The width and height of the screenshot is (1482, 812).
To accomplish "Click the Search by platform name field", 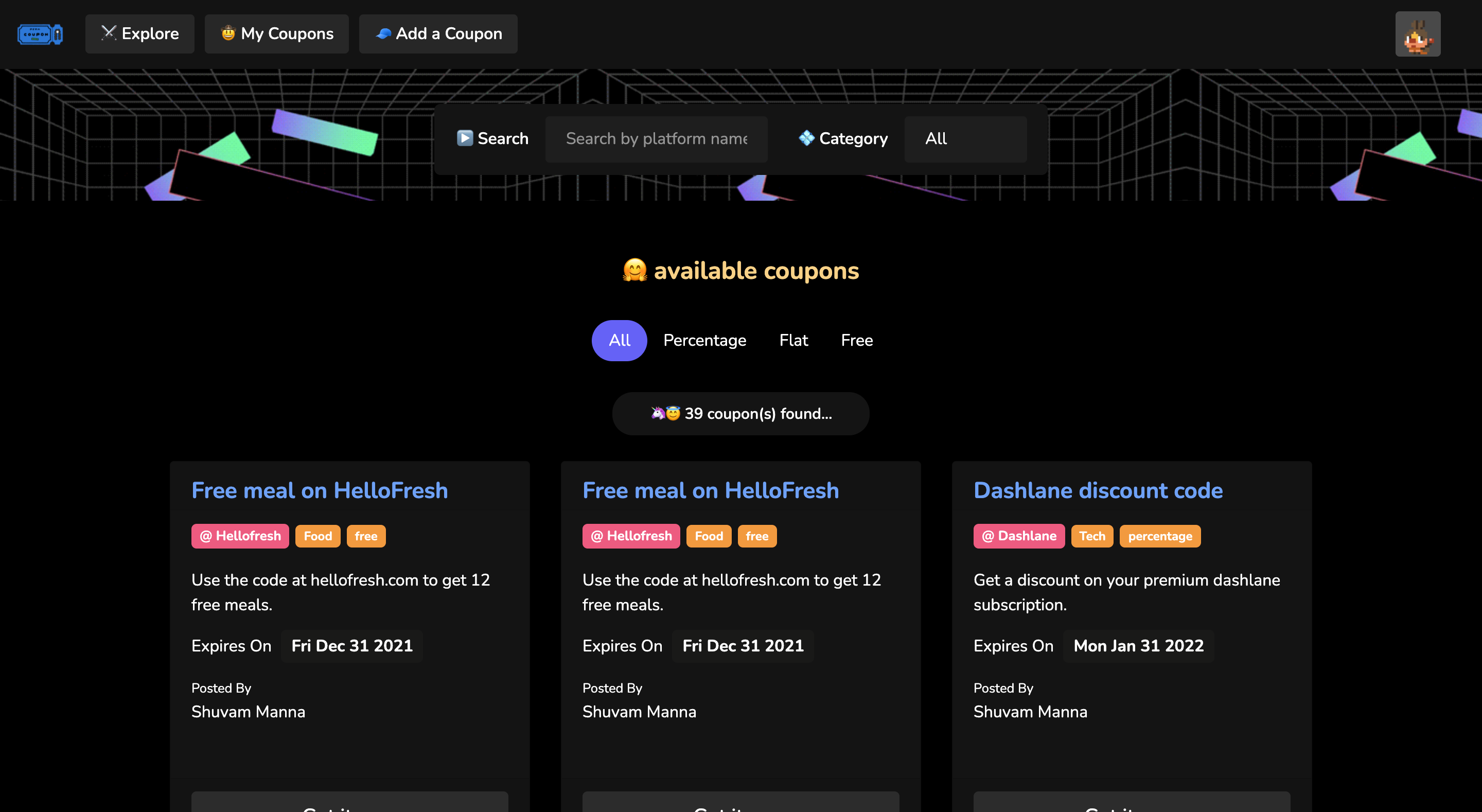I will coord(656,139).
